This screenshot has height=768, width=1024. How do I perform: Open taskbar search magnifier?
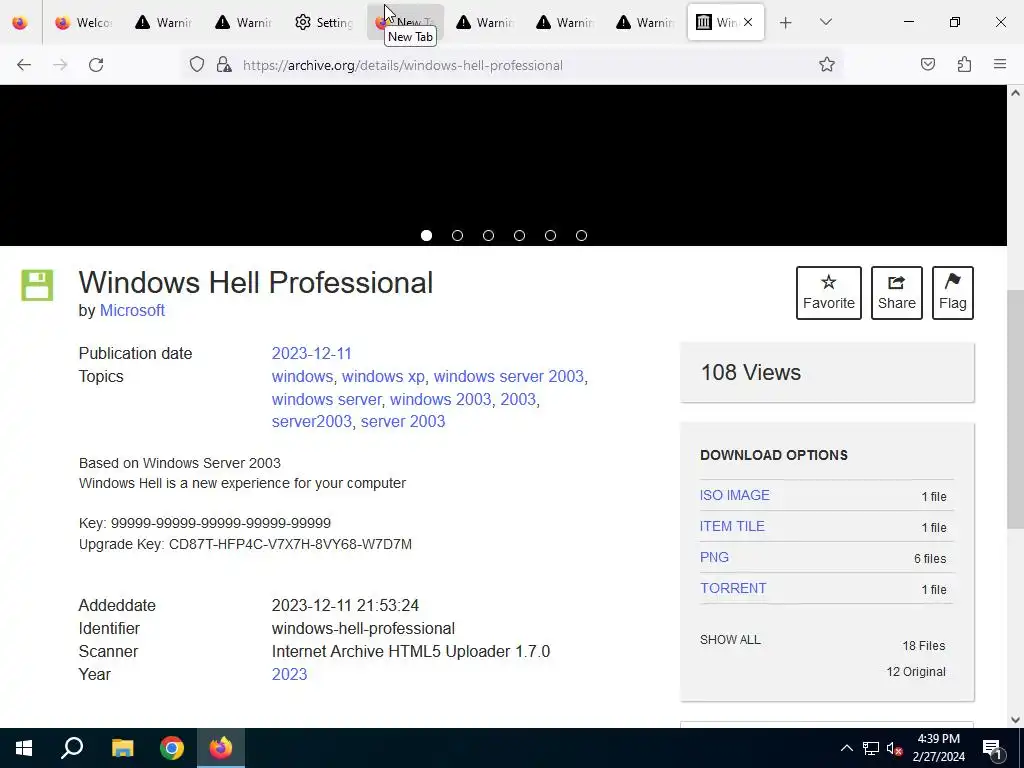72,748
